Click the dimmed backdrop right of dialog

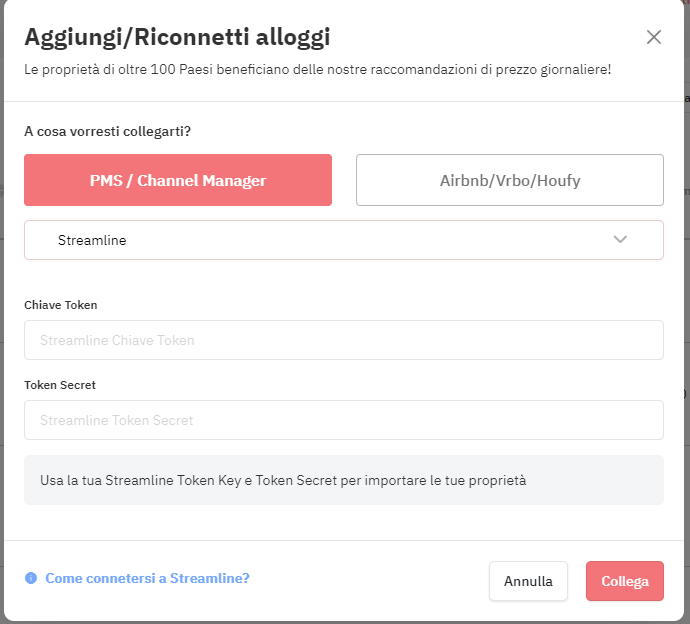[x=687, y=308]
